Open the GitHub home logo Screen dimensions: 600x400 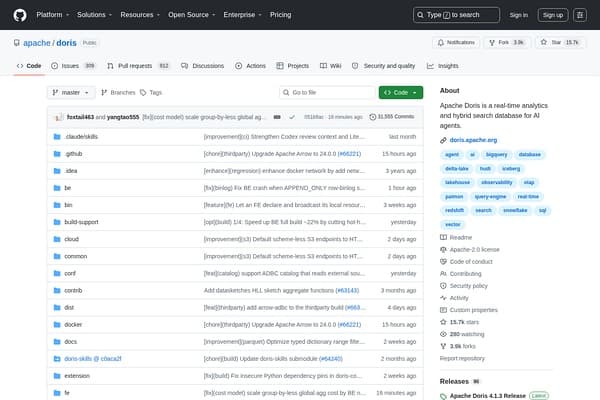(20, 15)
